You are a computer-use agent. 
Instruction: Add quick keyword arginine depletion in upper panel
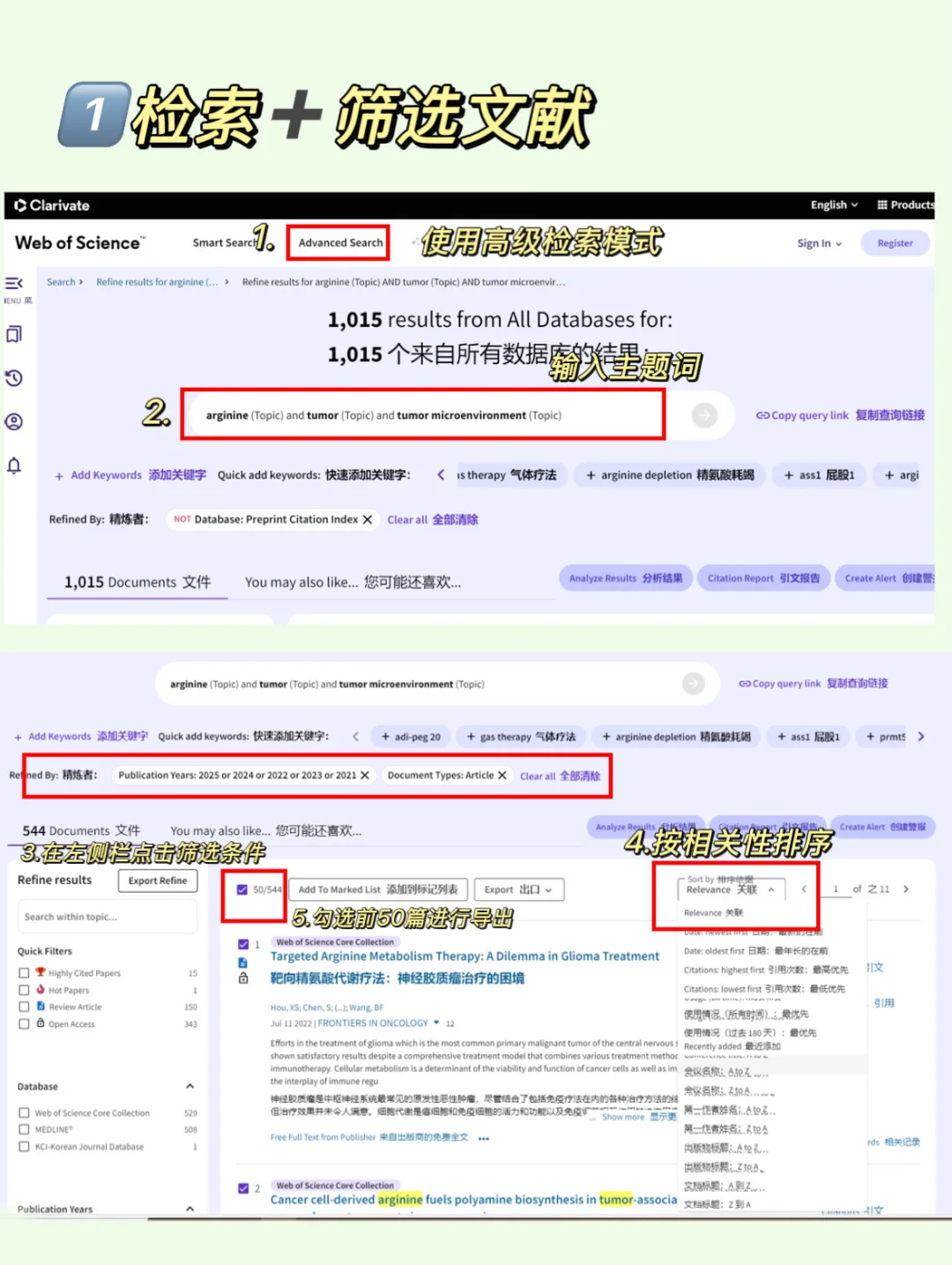[670, 475]
